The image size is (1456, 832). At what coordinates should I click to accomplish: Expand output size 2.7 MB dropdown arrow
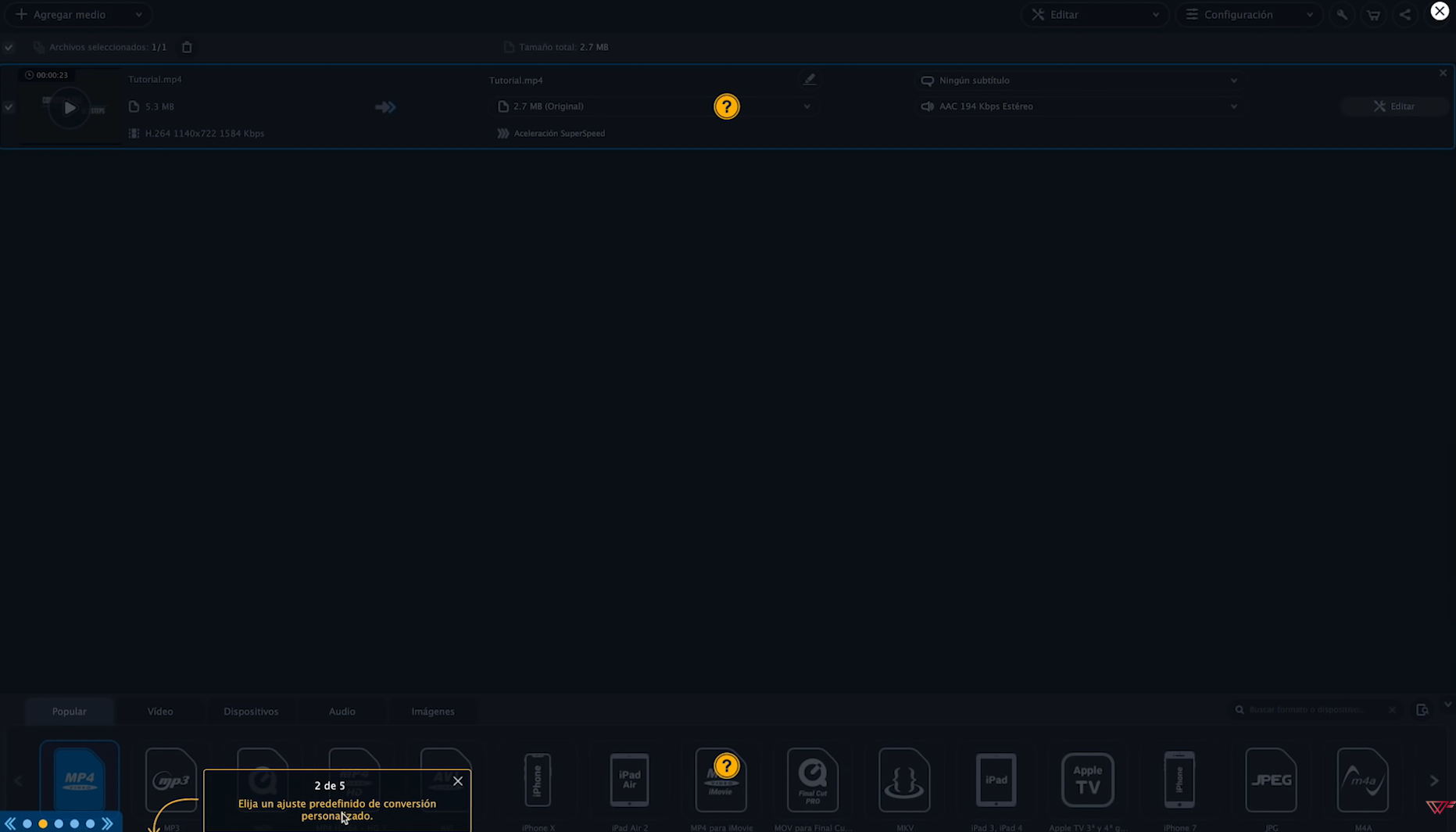807,106
